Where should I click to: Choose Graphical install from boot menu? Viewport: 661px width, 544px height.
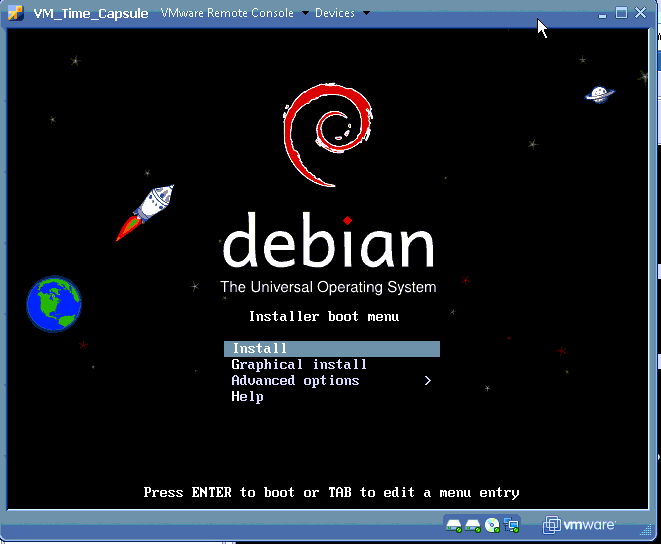tap(299, 364)
